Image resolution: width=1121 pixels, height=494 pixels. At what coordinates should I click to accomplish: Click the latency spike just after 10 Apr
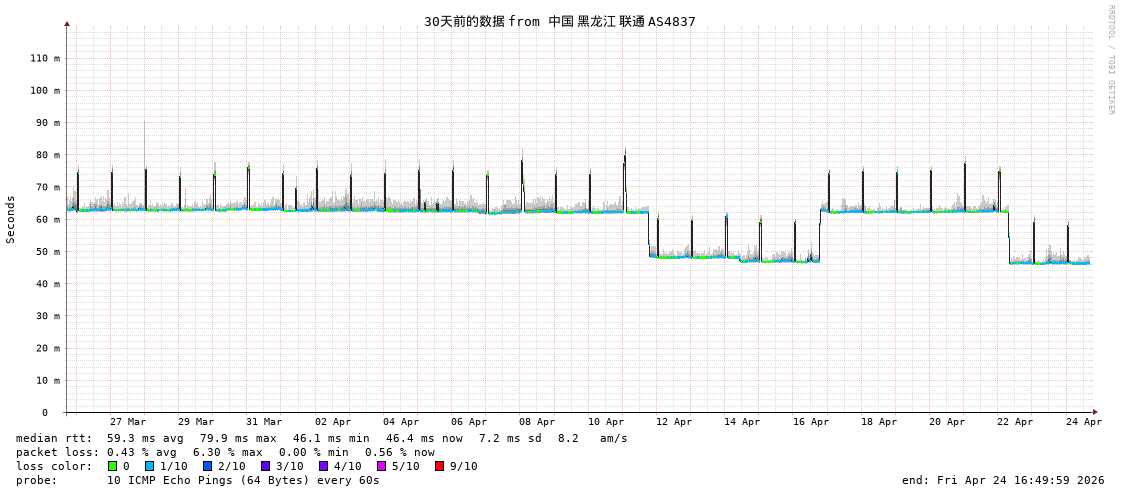(625, 179)
